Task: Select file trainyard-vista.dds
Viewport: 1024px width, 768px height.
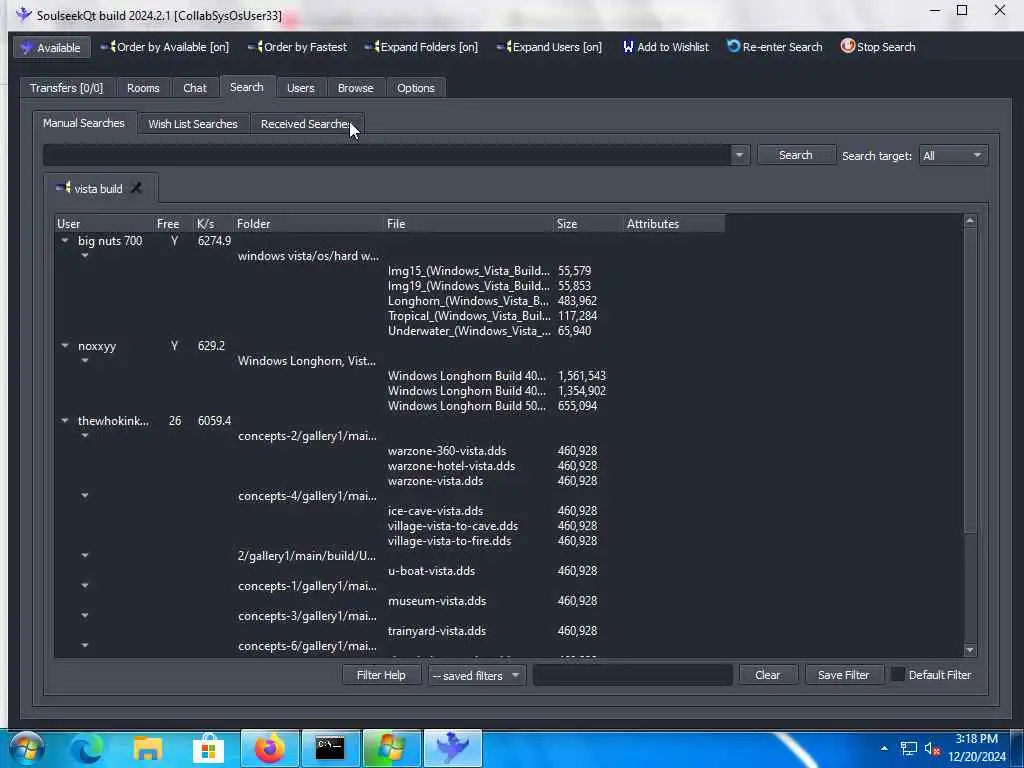Action: point(437,632)
